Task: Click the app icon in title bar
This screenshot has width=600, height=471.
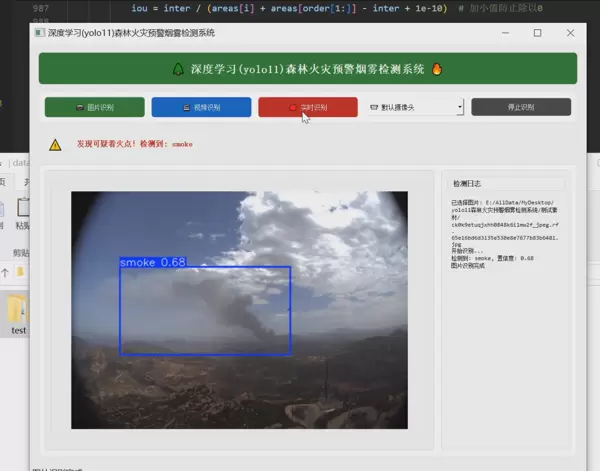Action: 39,33
